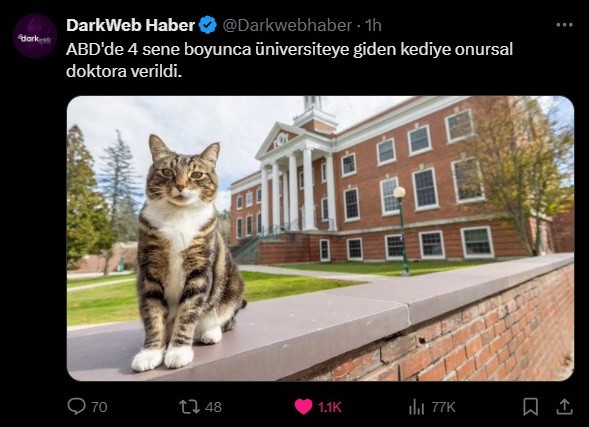Screen dimensions: 589x427
Task: Open the DarkWeb Haber display name
Action: [x=130, y=25]
